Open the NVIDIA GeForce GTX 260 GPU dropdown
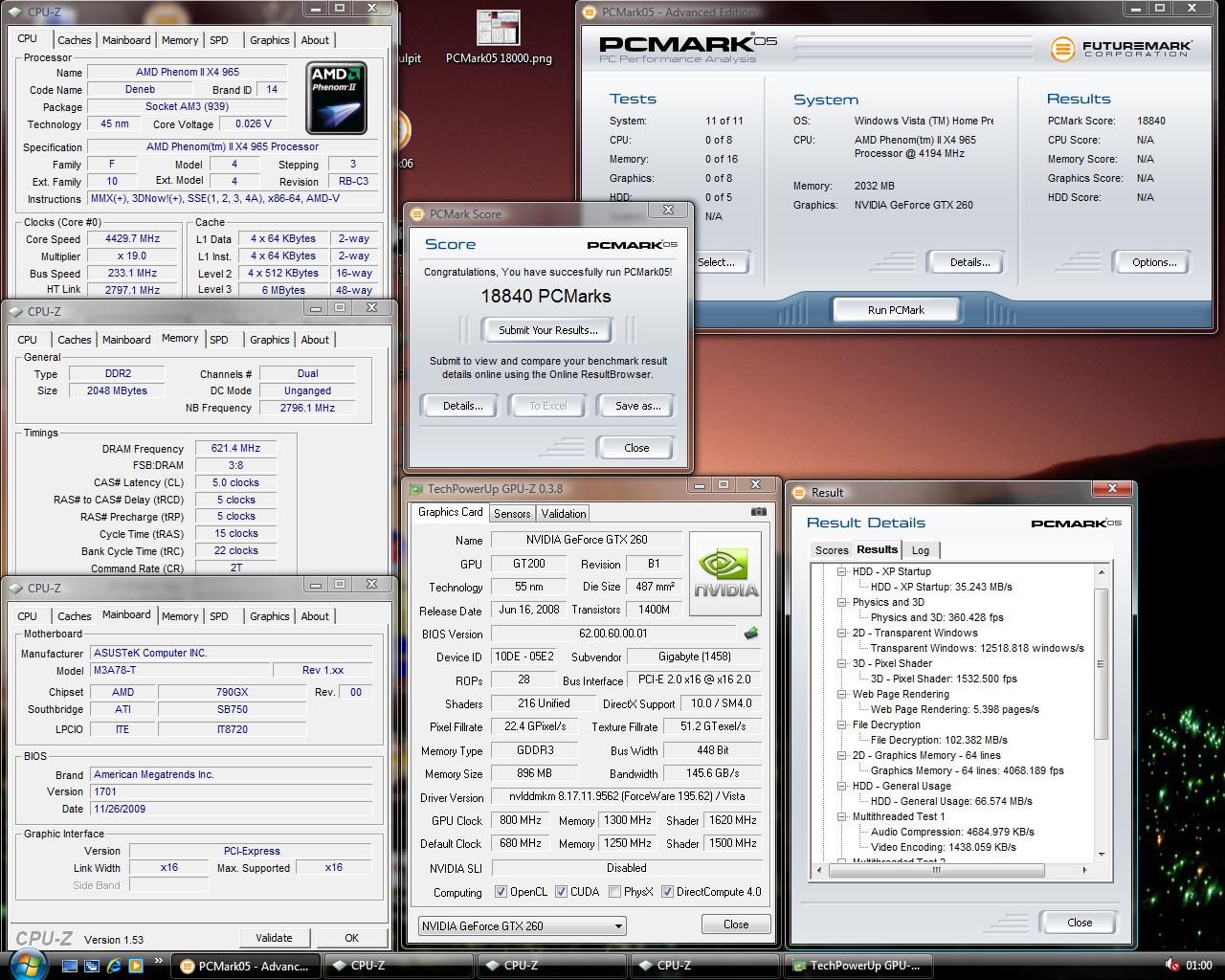1225x980 pixels. (522, 925)
